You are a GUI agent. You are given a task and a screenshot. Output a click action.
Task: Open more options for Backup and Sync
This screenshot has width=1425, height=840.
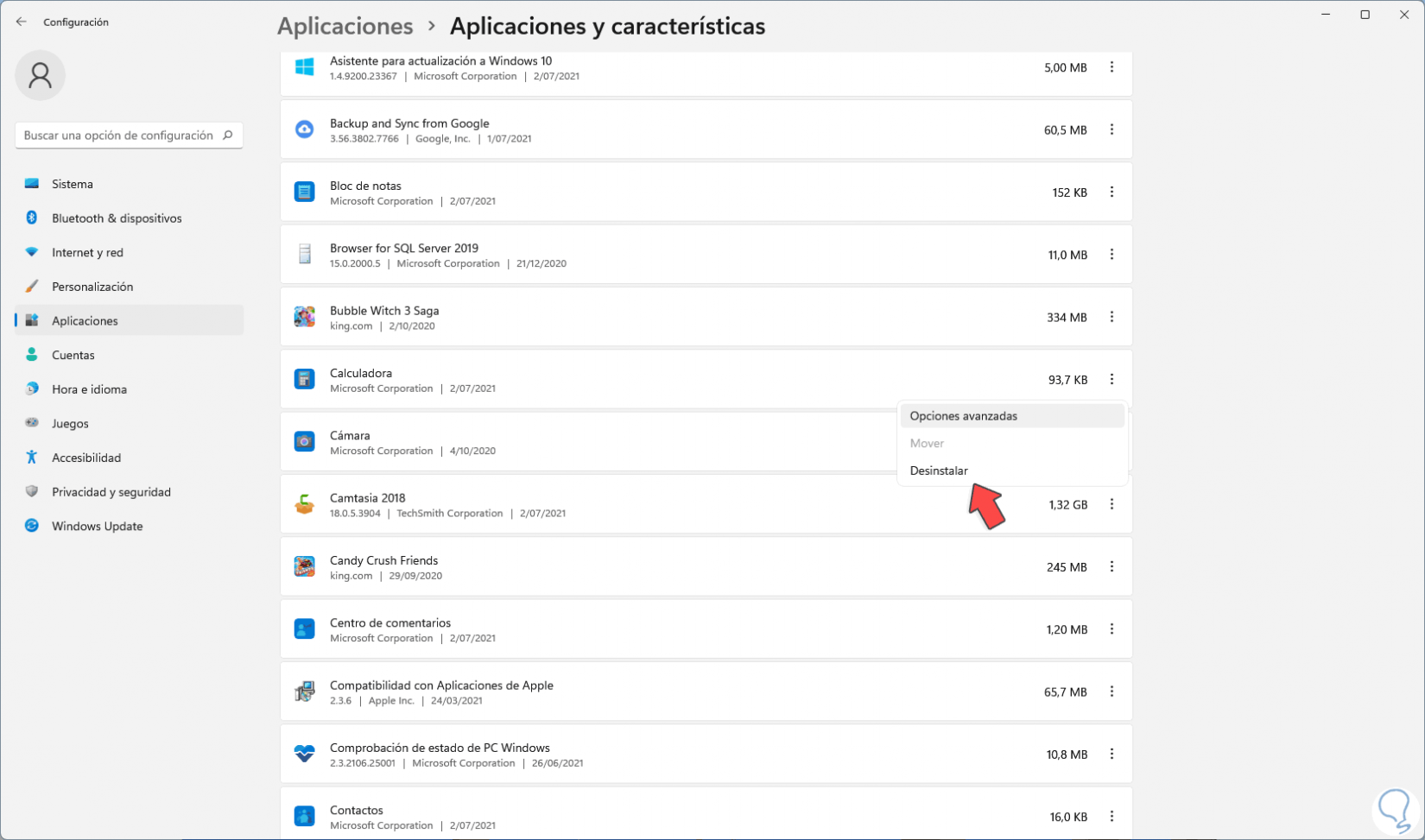coord(1111,129)
